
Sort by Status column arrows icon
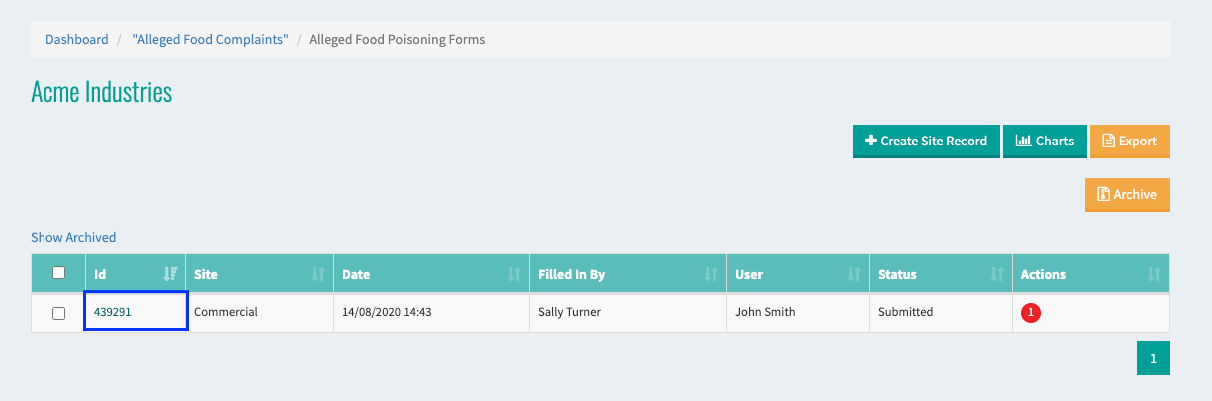997,274
